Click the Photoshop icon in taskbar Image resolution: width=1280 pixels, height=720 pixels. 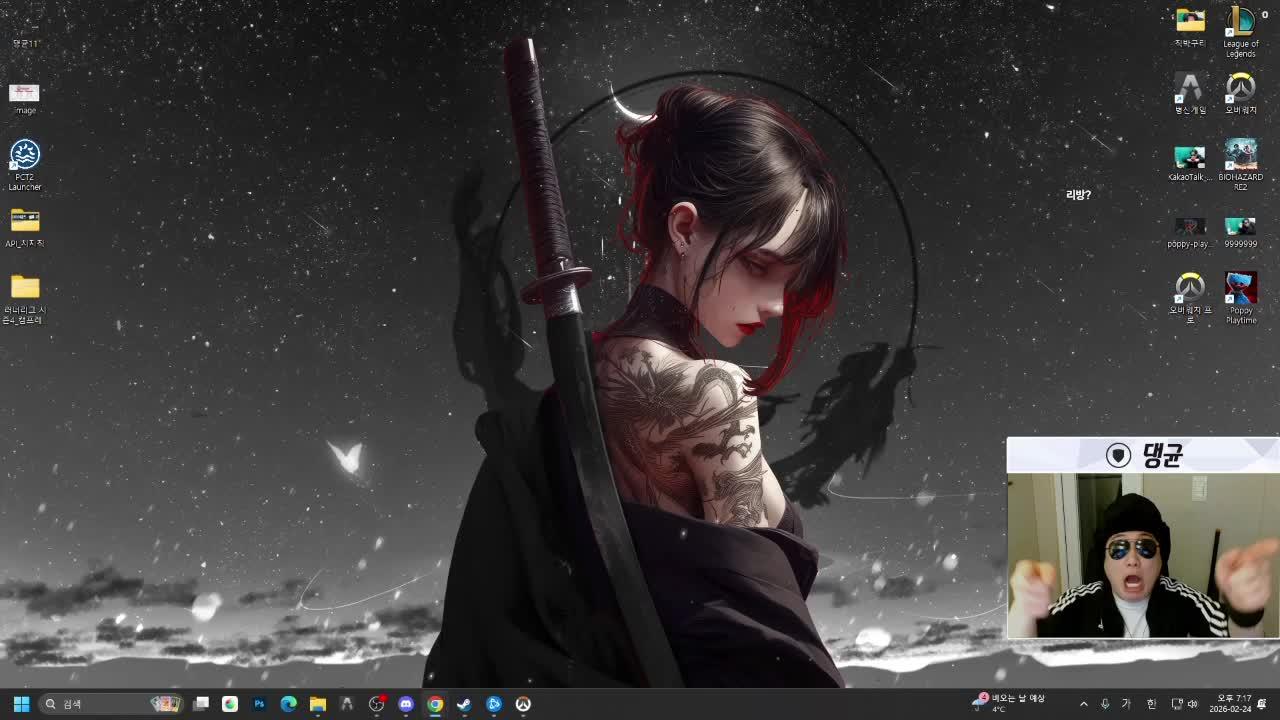(259, 704)
